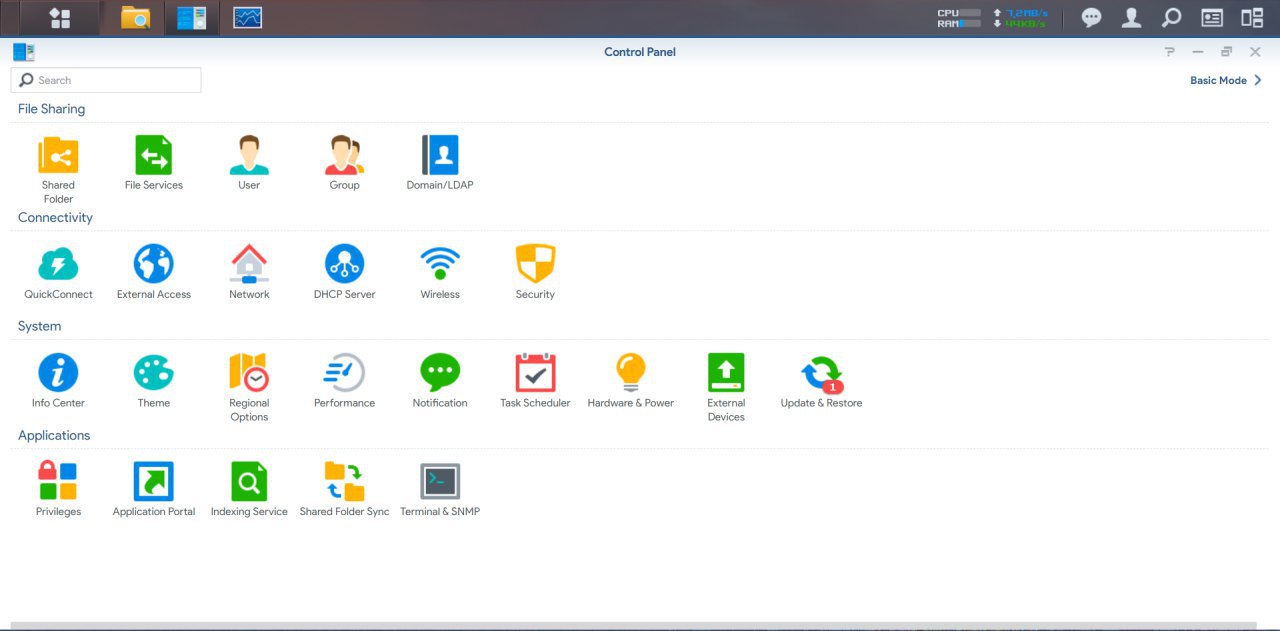
Task: Open the DHCP Server icon
Action: click(x=344, y=265)
